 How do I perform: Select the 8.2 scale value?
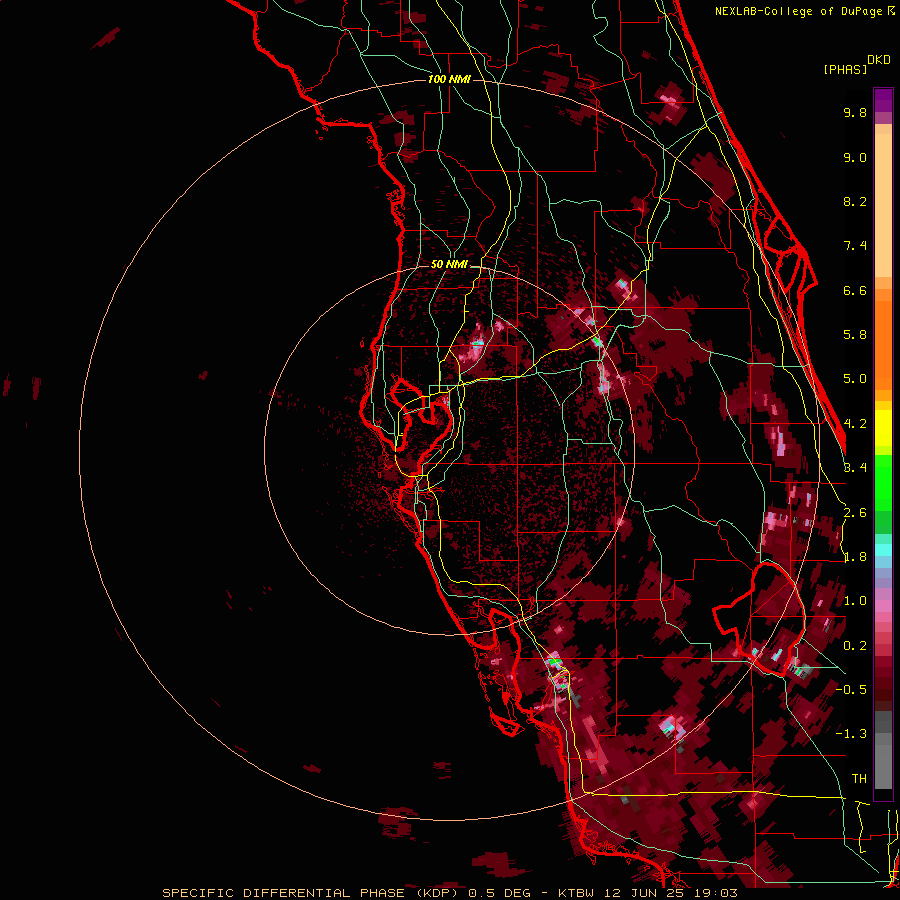point(855,201)
